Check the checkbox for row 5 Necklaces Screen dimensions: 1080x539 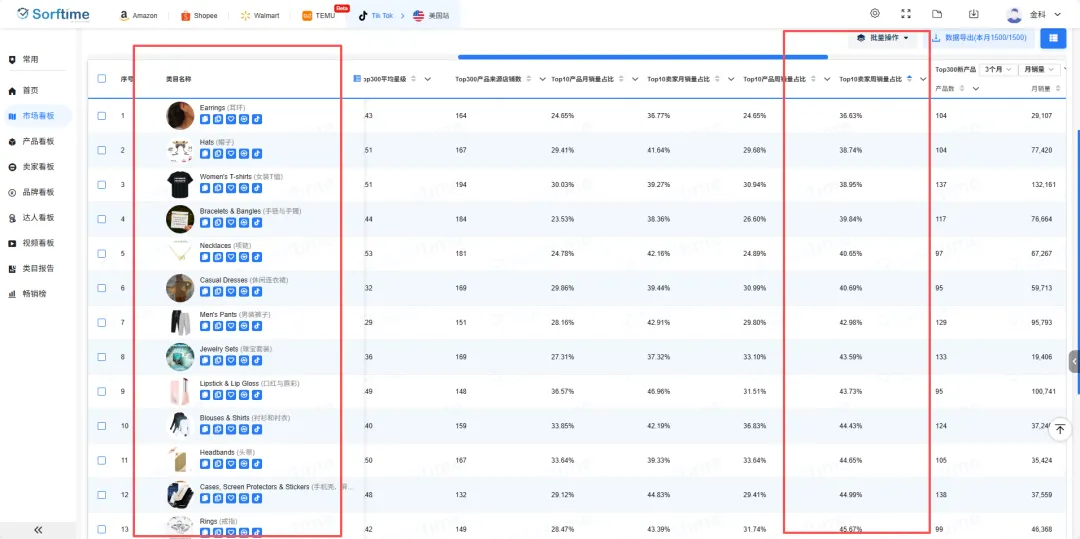[102, 253]
